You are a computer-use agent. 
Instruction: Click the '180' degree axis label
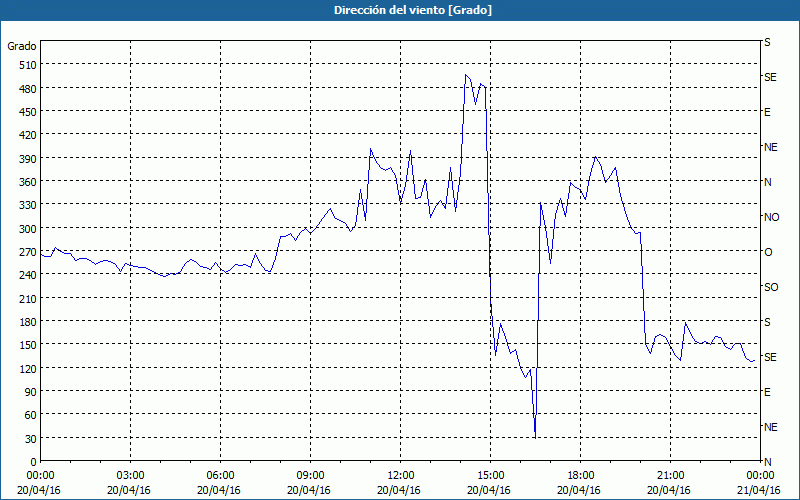[x=28, y=322]
